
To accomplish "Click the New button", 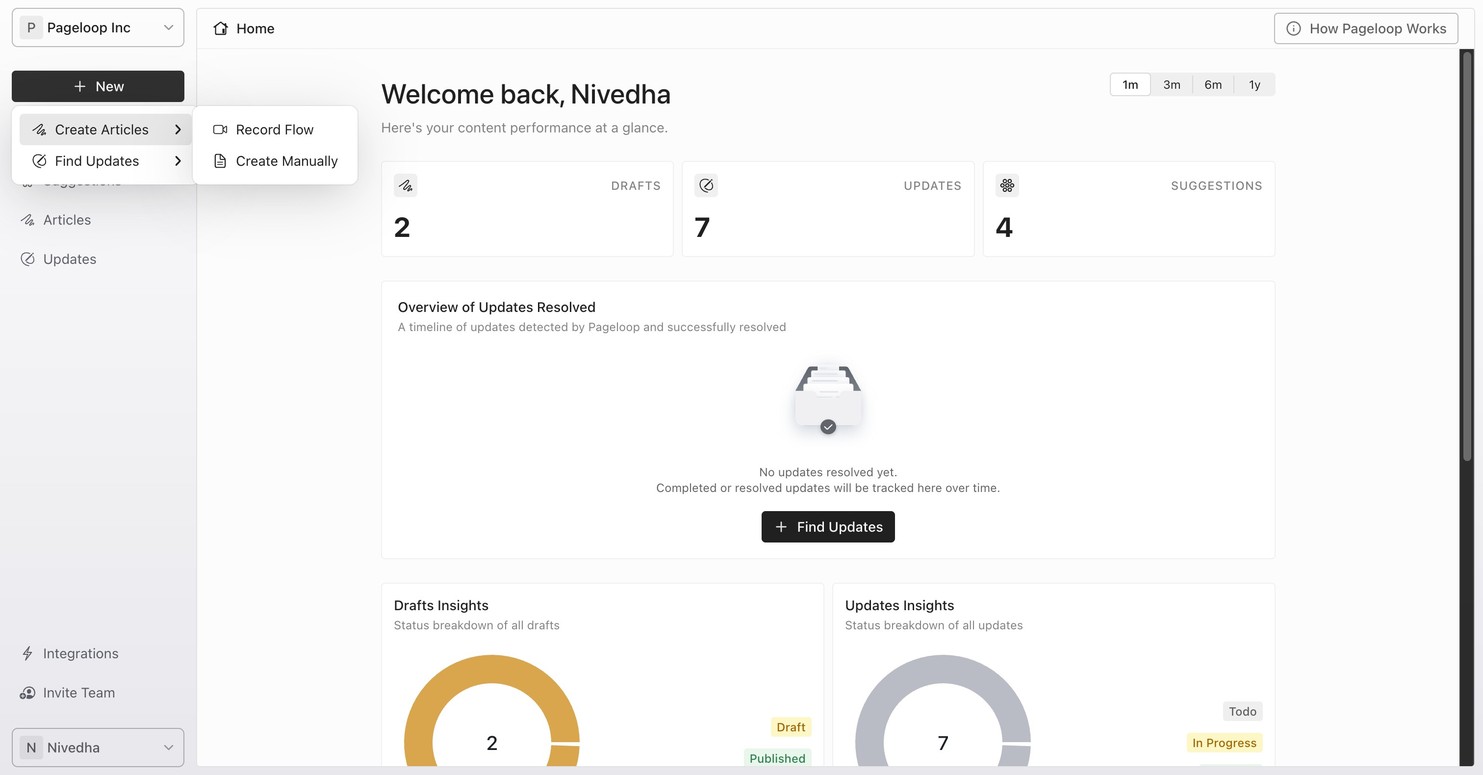I will [98, 86].
